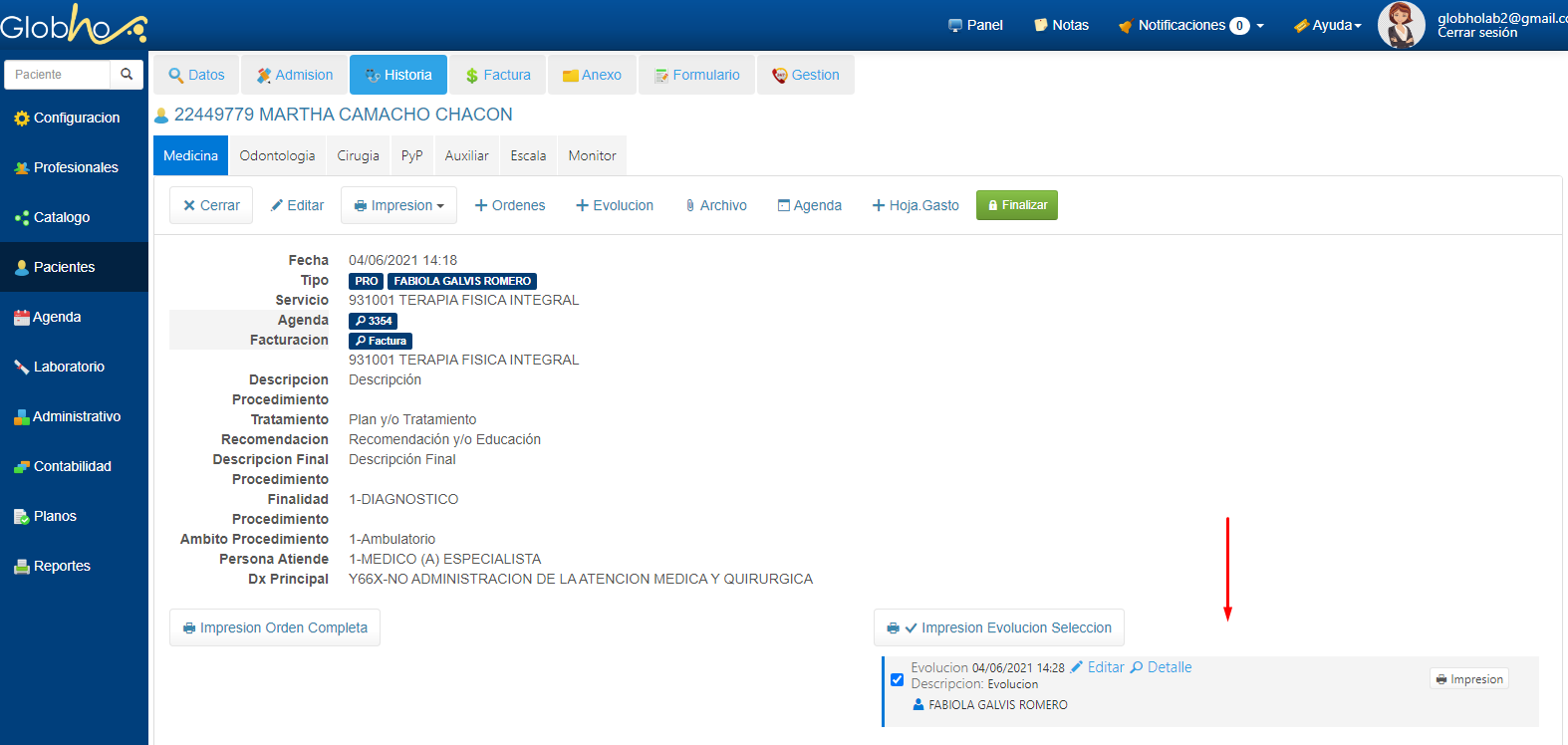1568x745 pixels.
Task: Click Cerrar sesión link
Action: (1477, 33)
